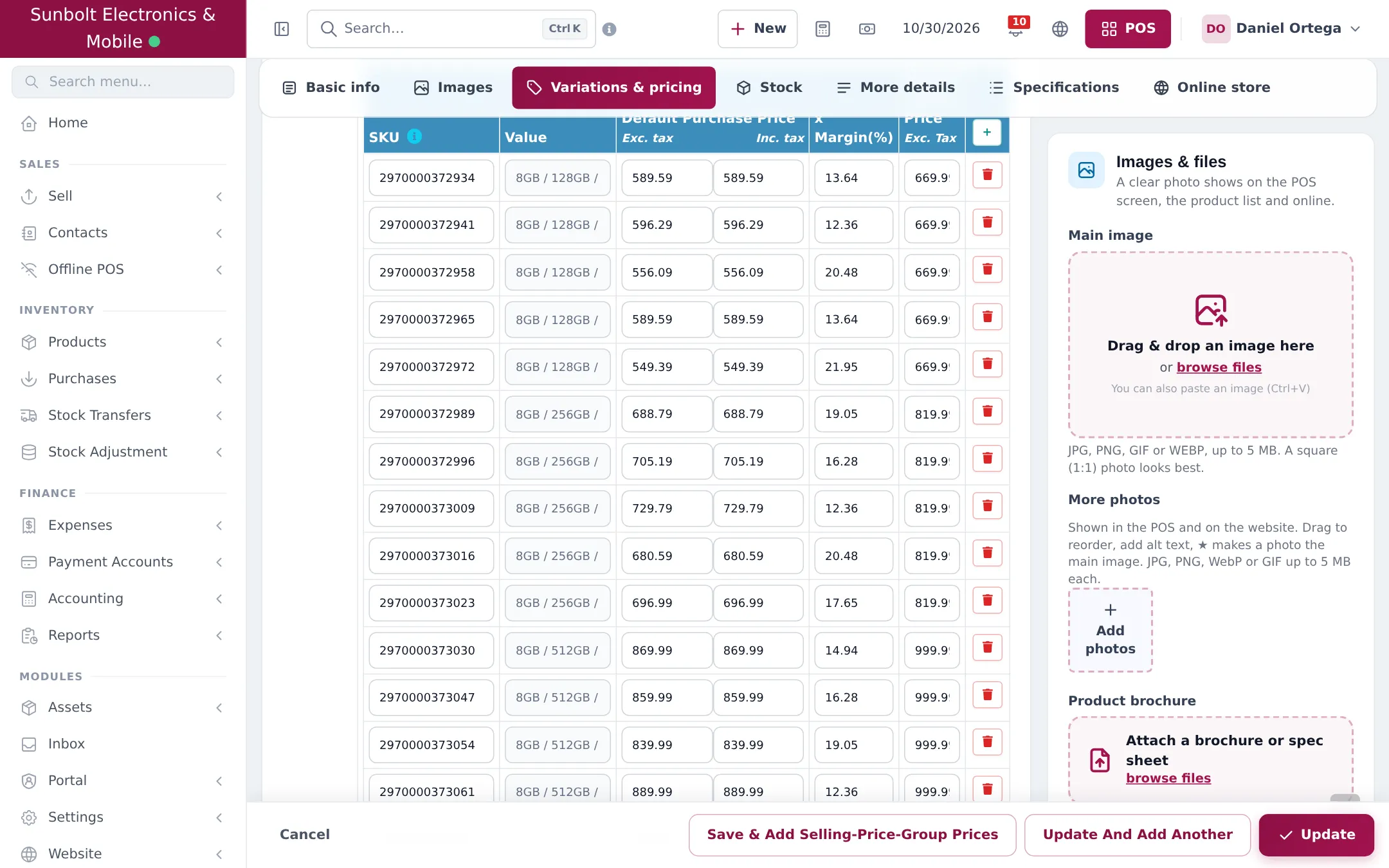This screenshot has height=868, width=1389.
Task: Click the Update button
Action: pyautogui.click(x=1316, y=835)
